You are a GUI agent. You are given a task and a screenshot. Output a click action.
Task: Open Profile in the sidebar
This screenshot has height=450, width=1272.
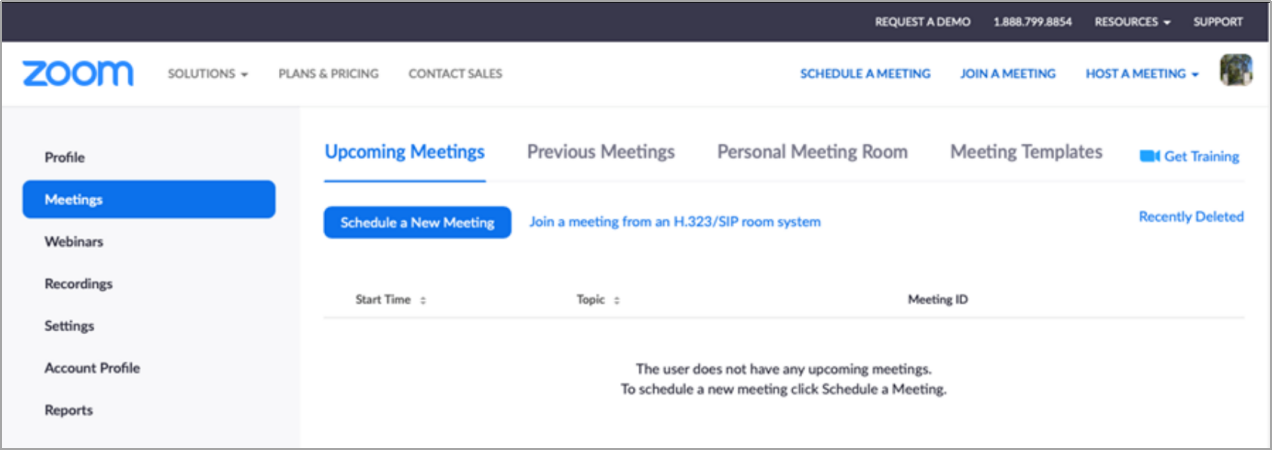point(65,157)
